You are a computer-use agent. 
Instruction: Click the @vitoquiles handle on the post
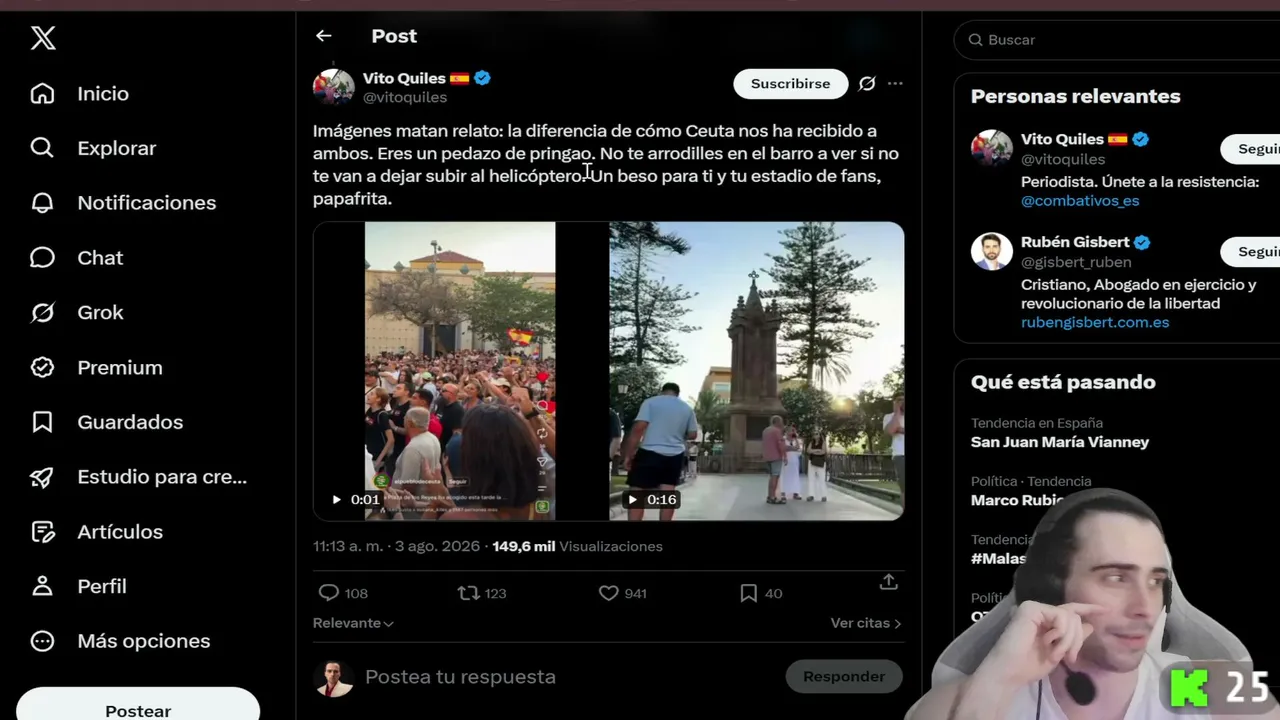[405, 97]
